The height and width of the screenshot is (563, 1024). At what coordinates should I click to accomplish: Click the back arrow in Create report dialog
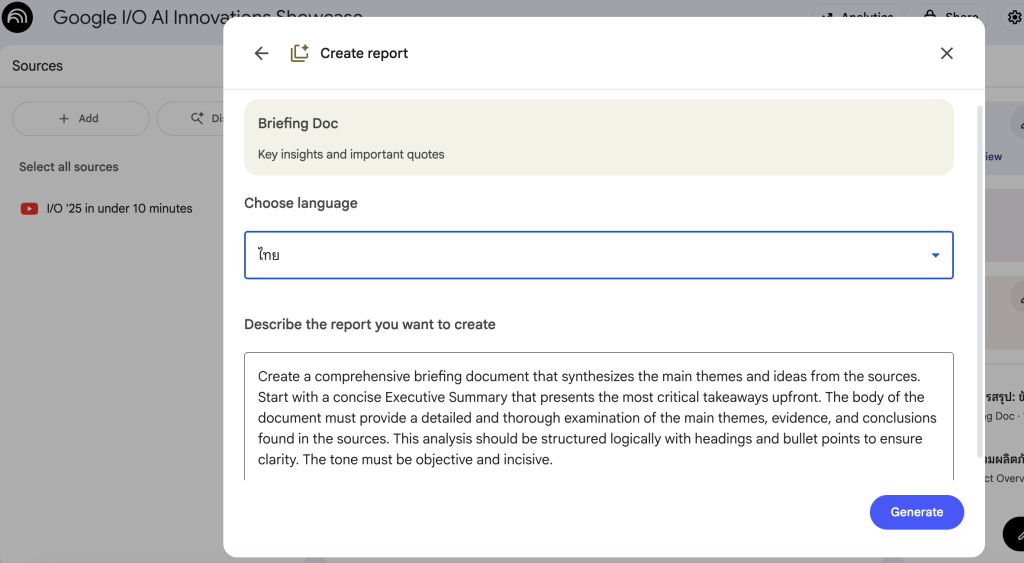261,54
